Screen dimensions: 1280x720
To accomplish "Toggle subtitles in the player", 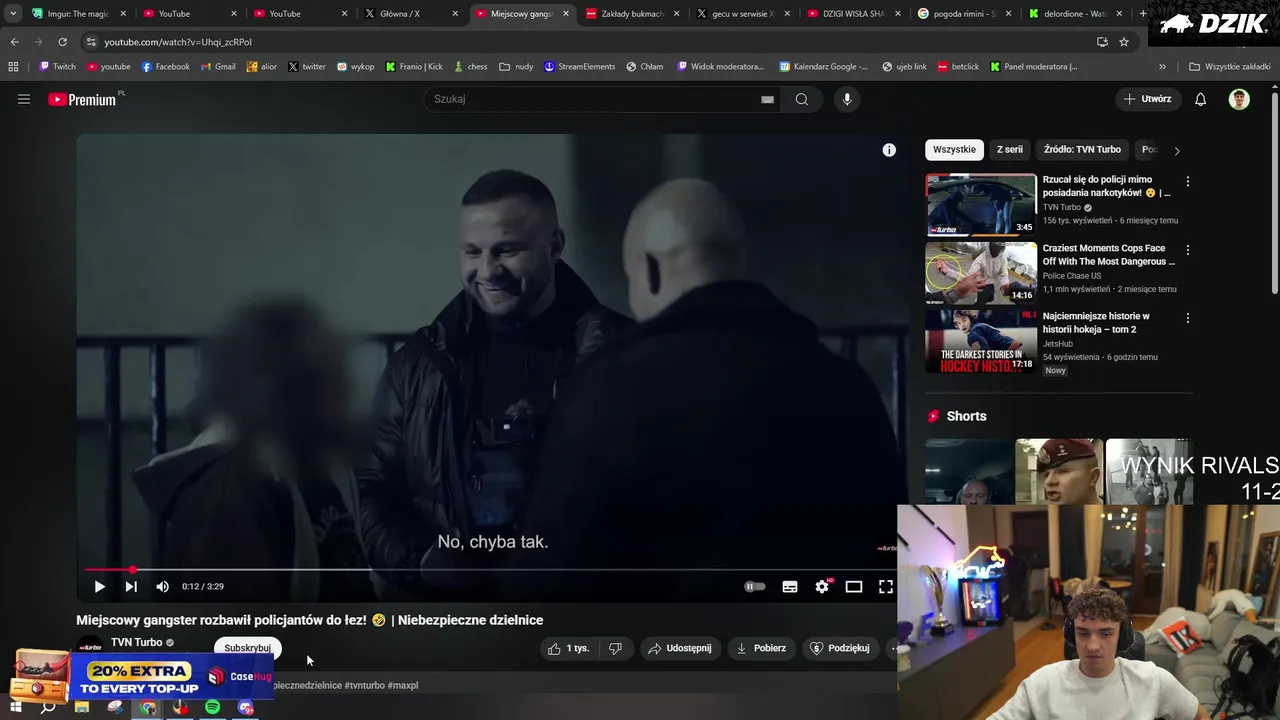I will point(790,587).
